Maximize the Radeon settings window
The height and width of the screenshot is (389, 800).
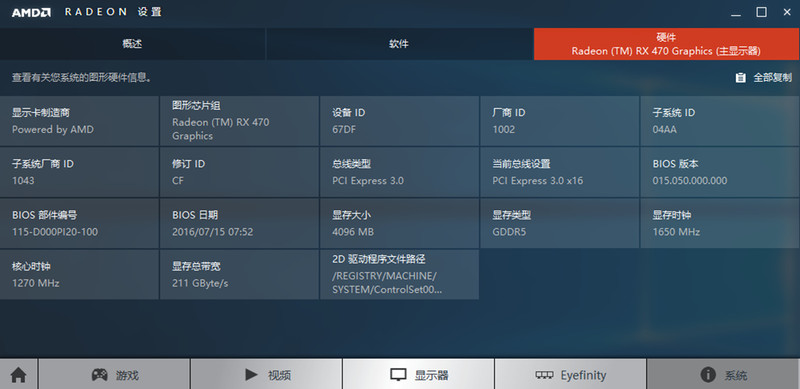point(761,12)
